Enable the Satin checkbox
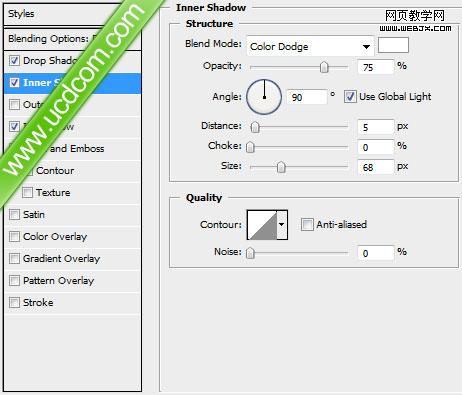 coord(14,214)
